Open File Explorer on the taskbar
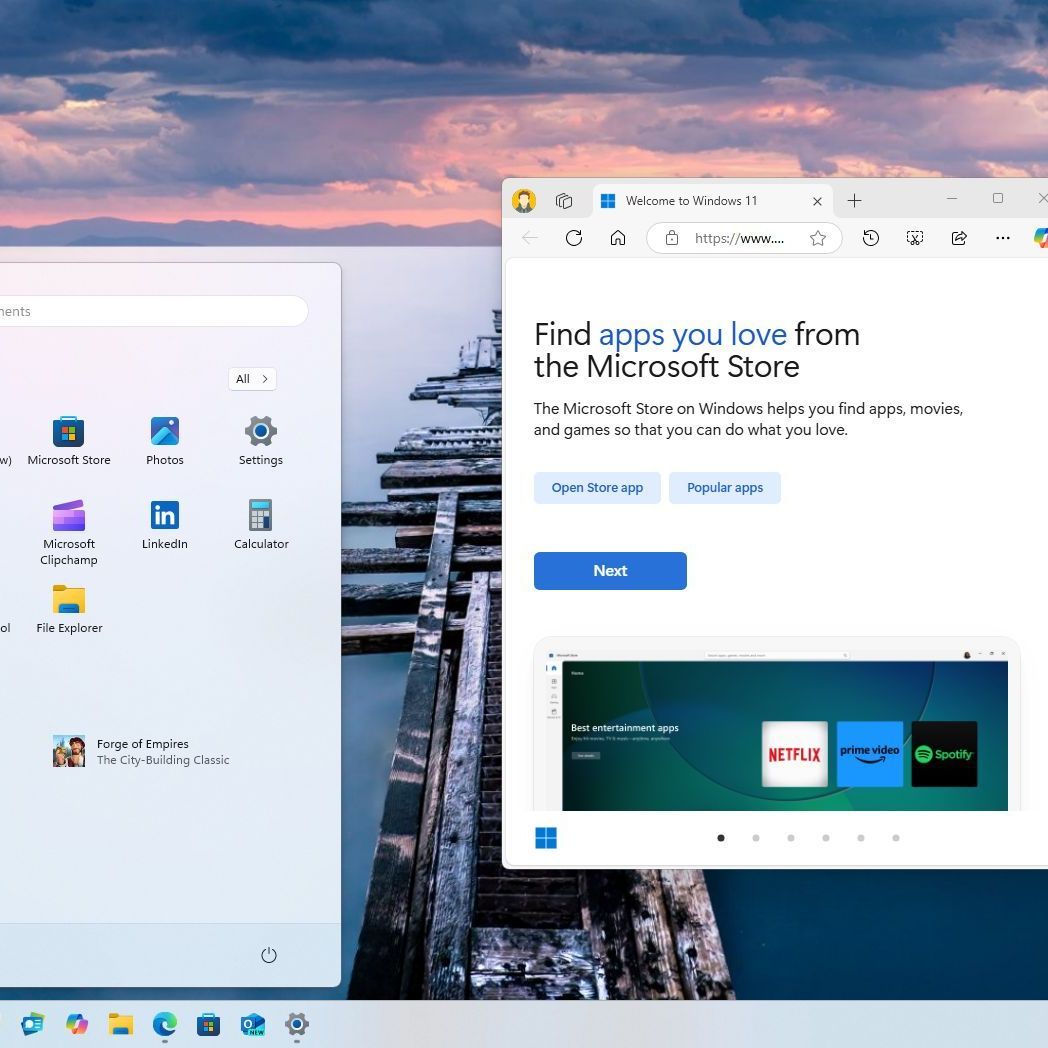 [x=121, y=1024]
